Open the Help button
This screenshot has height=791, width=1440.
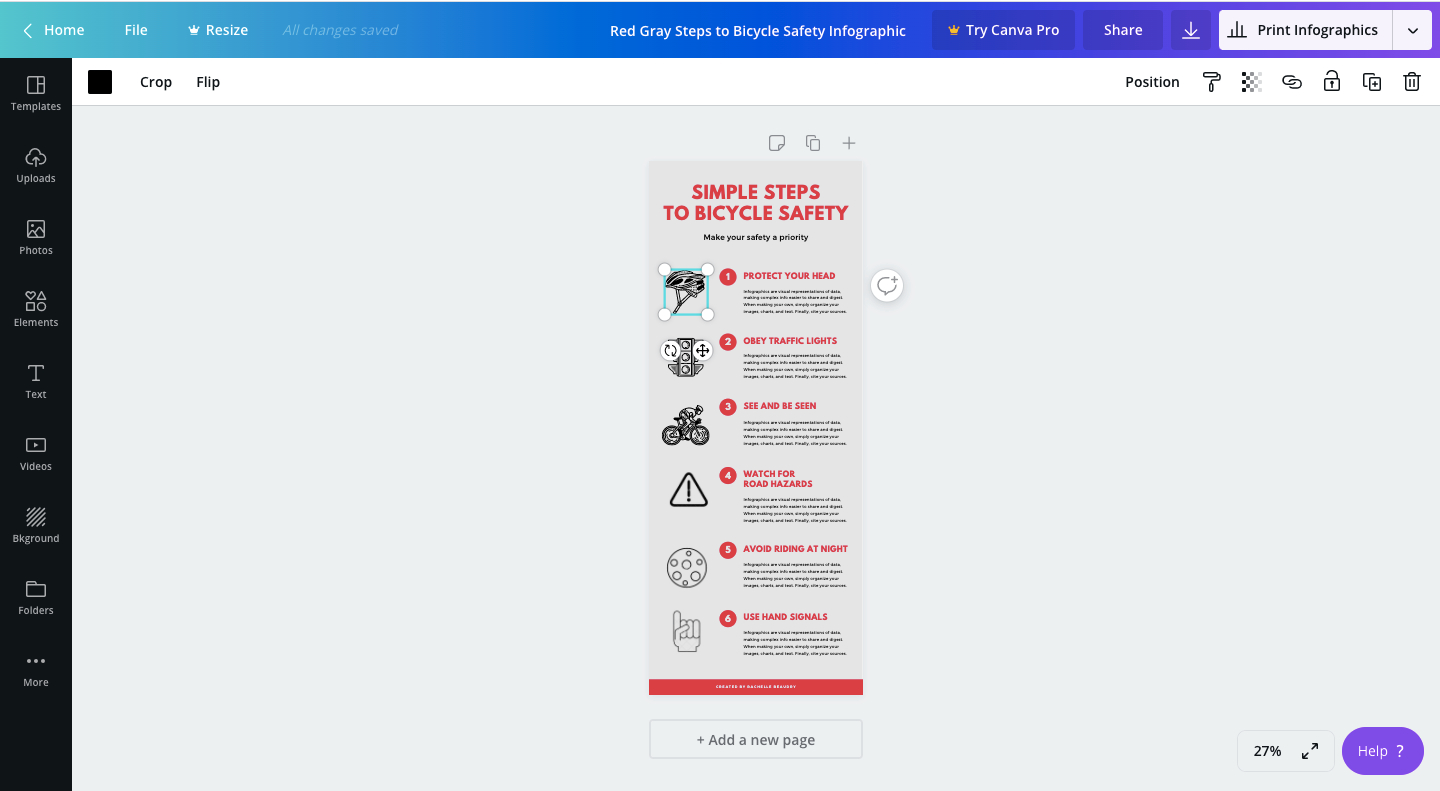pos(1382,751)
